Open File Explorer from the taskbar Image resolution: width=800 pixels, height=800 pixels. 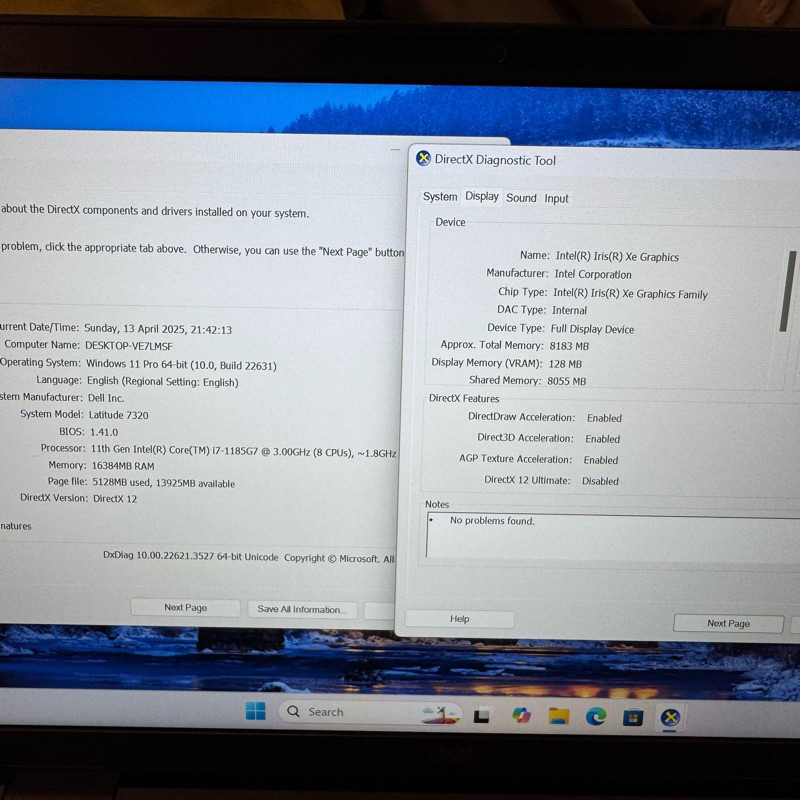[559, 716]
